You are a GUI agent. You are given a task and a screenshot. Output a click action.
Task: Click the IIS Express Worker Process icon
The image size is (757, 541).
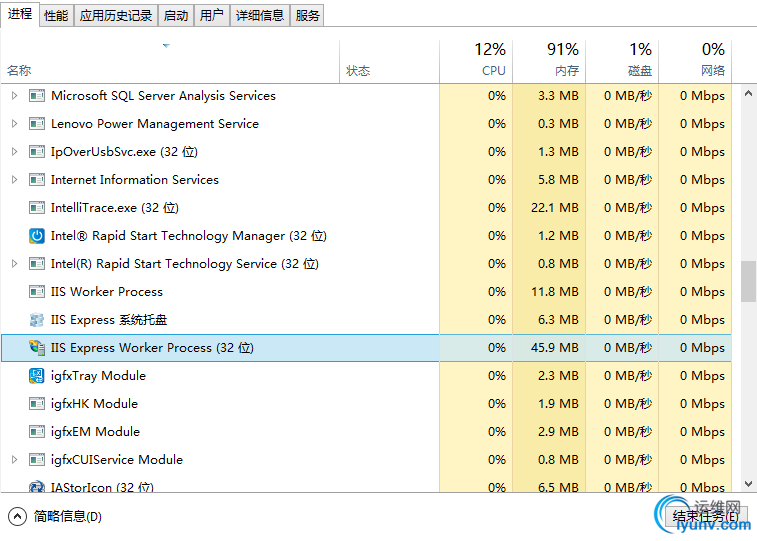(x=37, y=348)
